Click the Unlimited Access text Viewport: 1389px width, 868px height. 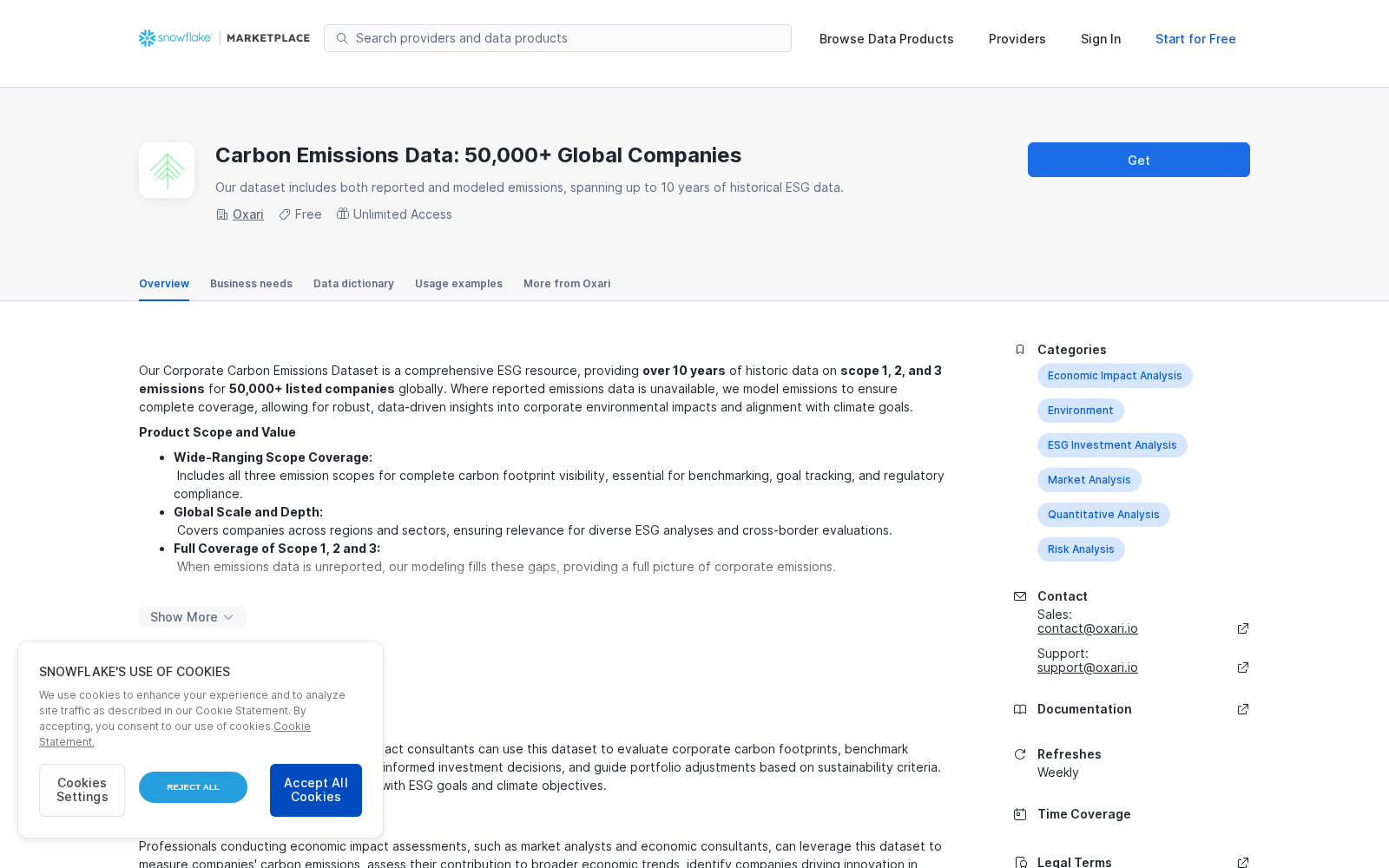click(x=403, y=214)
